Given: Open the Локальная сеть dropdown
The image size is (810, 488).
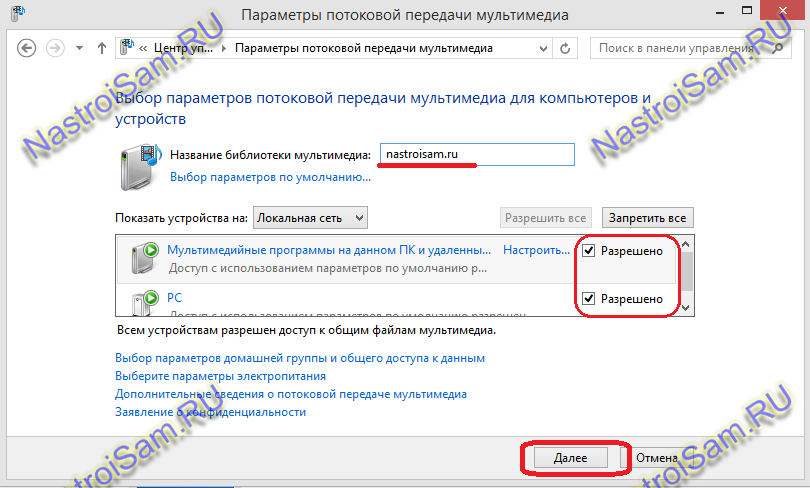Looking at the screenshot, I should pyautogui.click(x=310, y=218).
